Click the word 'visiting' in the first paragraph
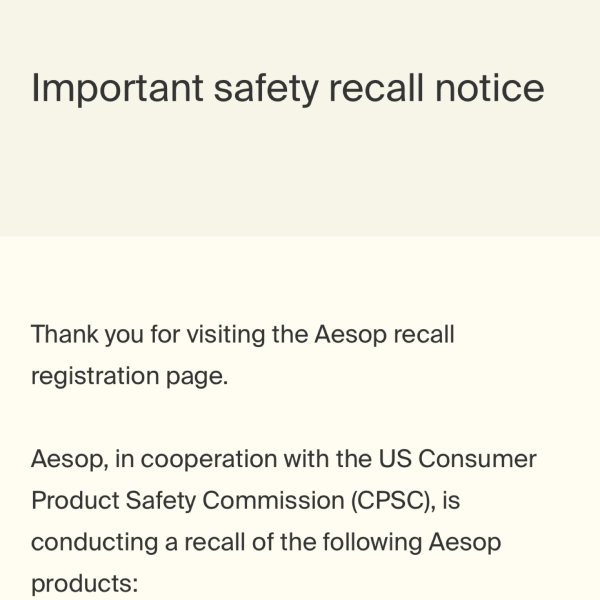This screenshot has width=600, height=600. tap(226, 335)
